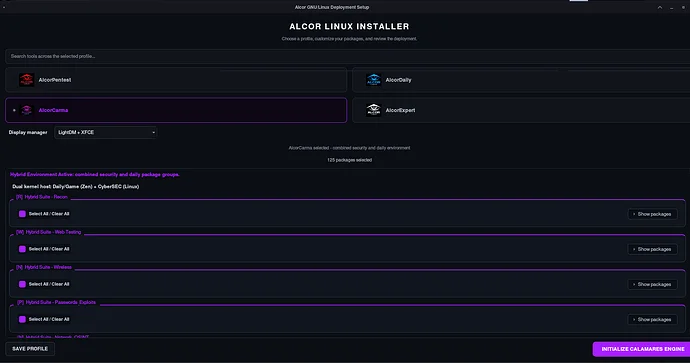Click the AlcorDaily blue logo icon
690x363 pixels.
pyautogui.click(x=373, y=80)
